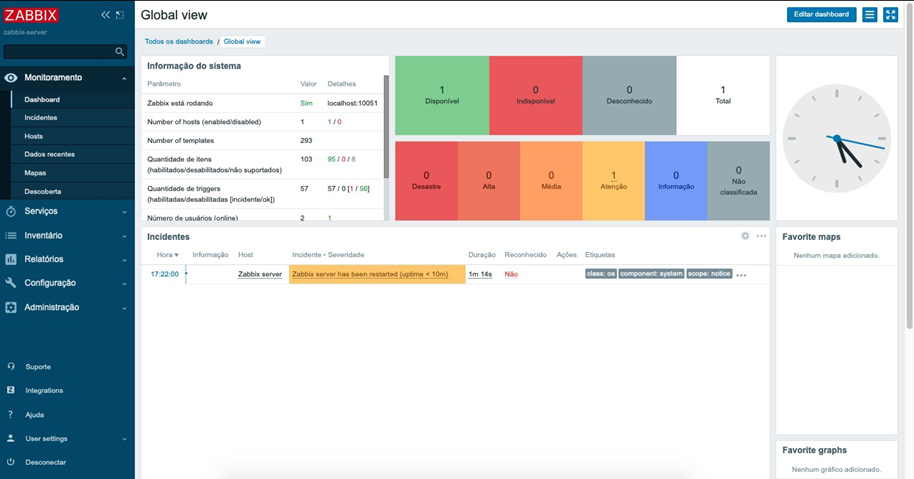914x479 pixels.
Task: Expand the Relatórios menu section
Action: coord(124,260)
